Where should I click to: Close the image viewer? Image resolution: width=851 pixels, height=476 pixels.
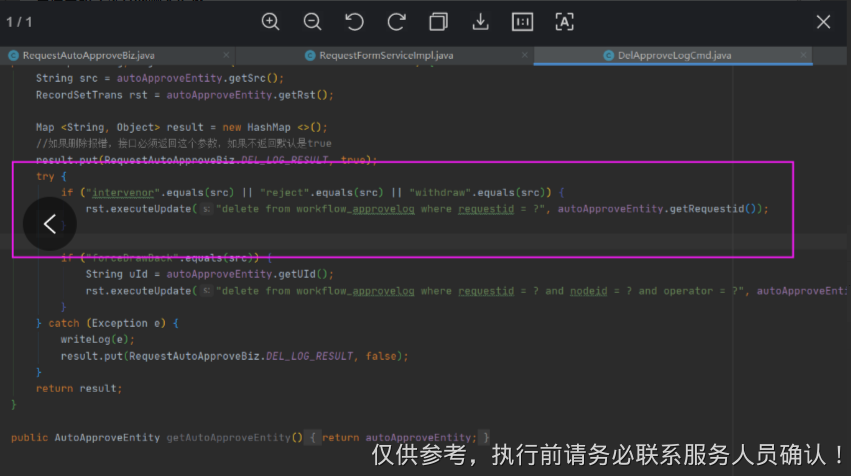coord(823,22)
